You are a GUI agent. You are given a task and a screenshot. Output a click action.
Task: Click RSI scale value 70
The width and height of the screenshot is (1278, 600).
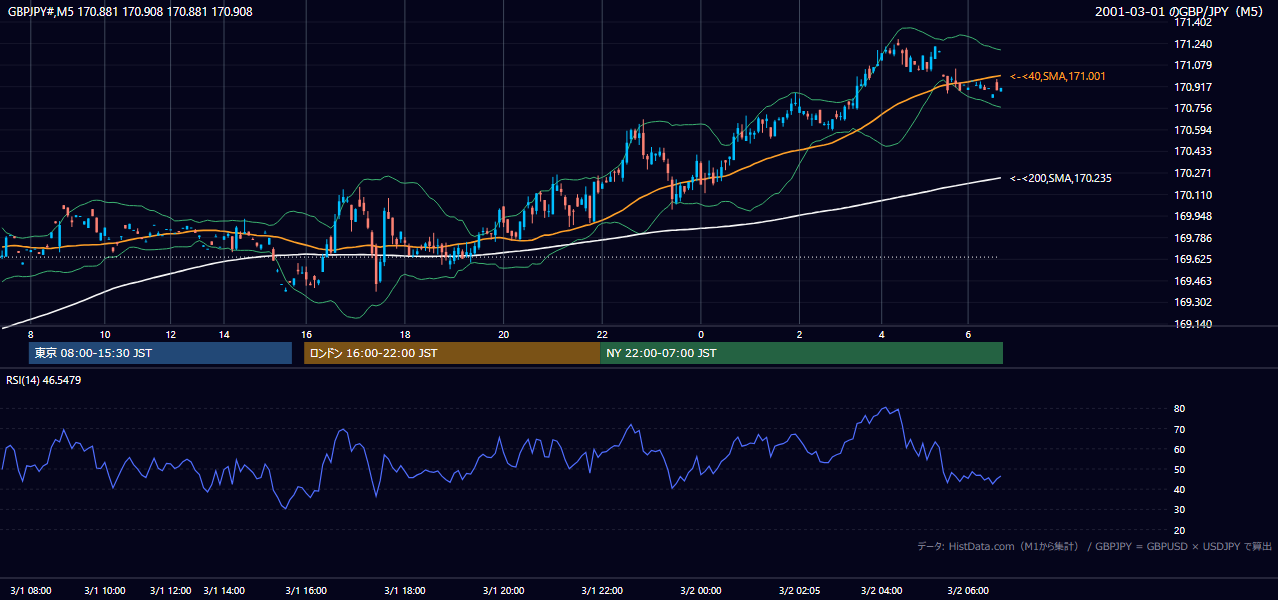click(1180, 429)
